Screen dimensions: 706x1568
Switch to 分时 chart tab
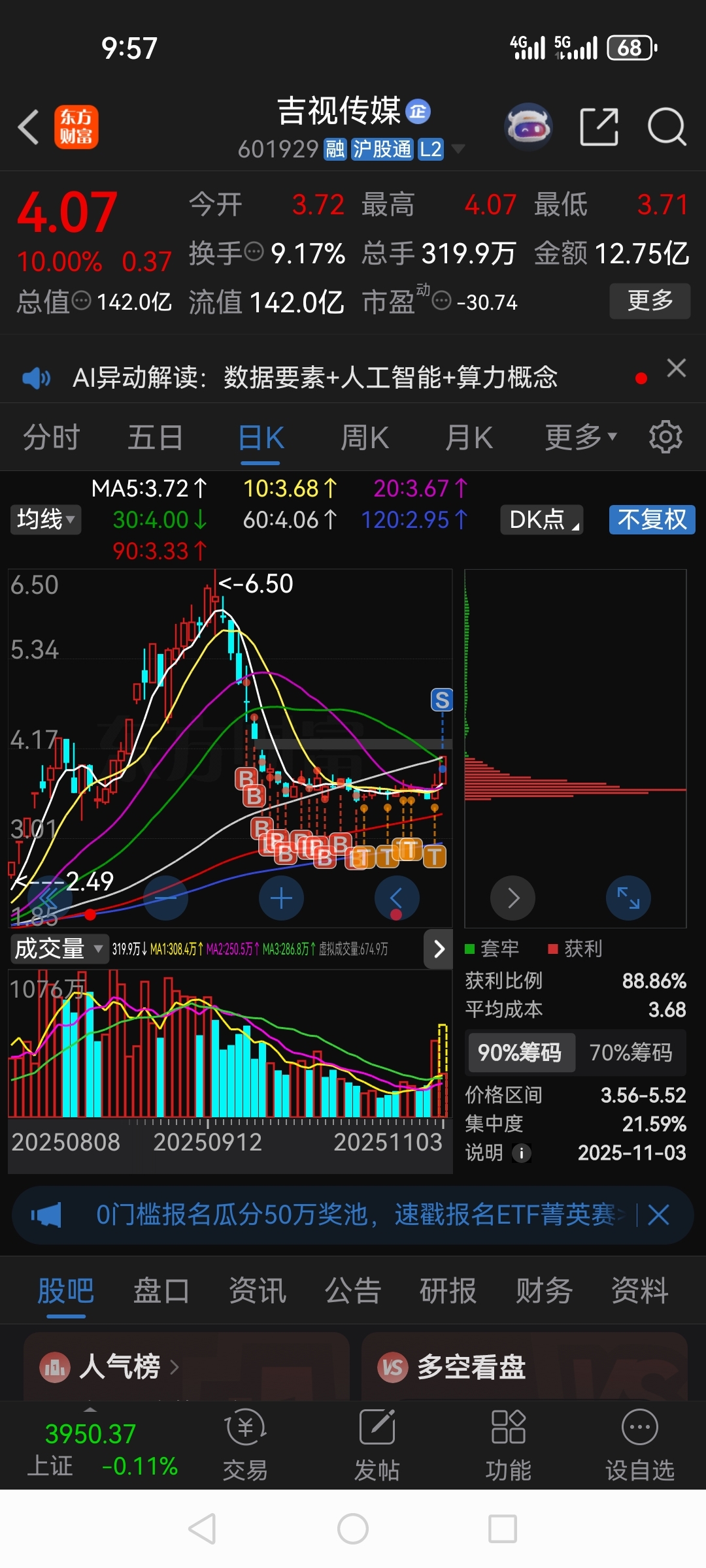(52, 437)
